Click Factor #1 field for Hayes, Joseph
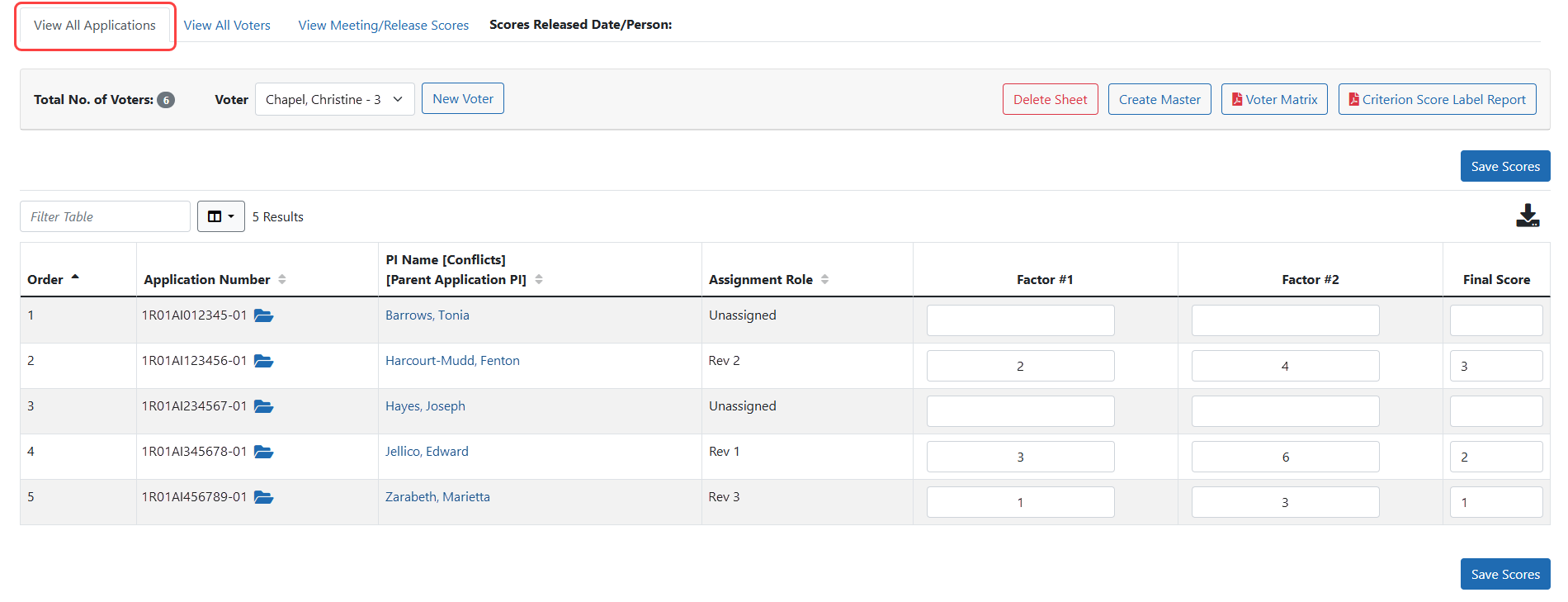This screenshot has height=602, width=1568. 1020,411
